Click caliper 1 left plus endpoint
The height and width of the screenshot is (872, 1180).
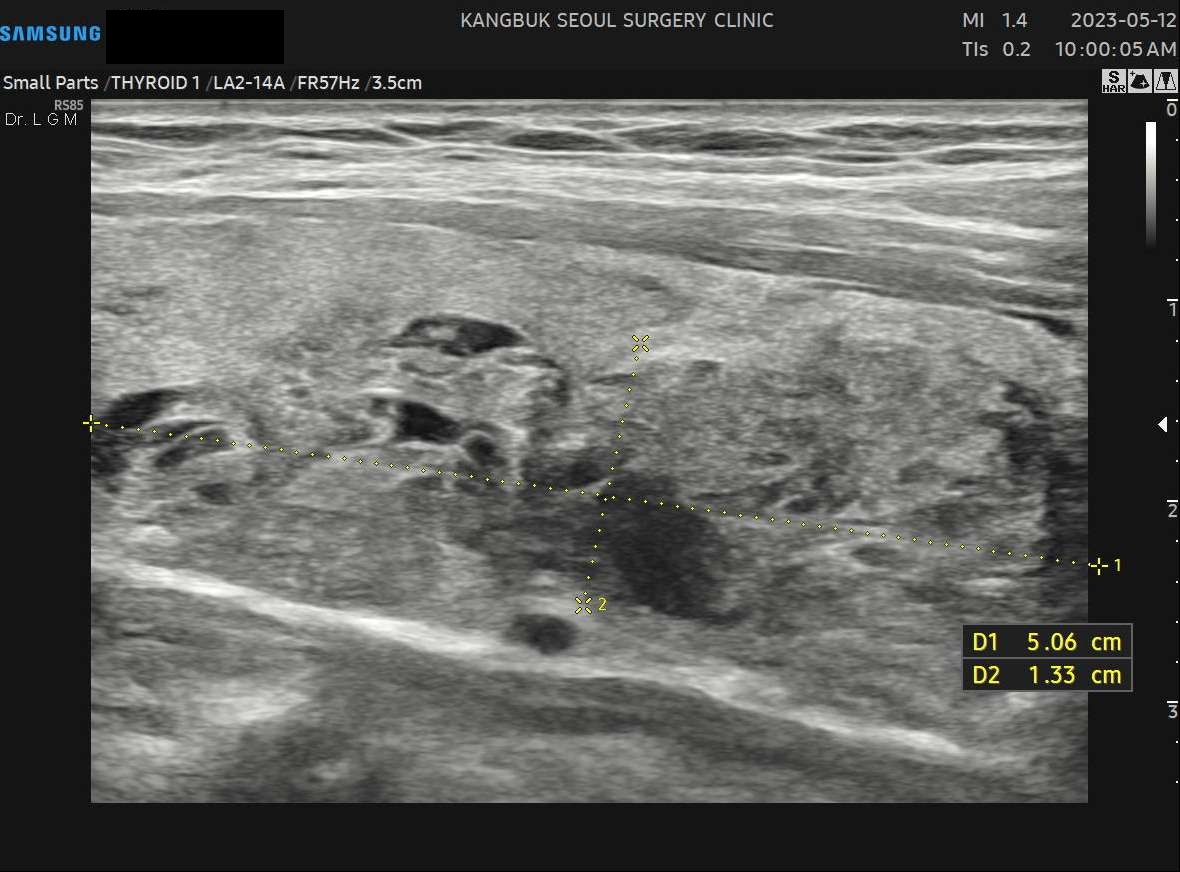coord(91,424)
